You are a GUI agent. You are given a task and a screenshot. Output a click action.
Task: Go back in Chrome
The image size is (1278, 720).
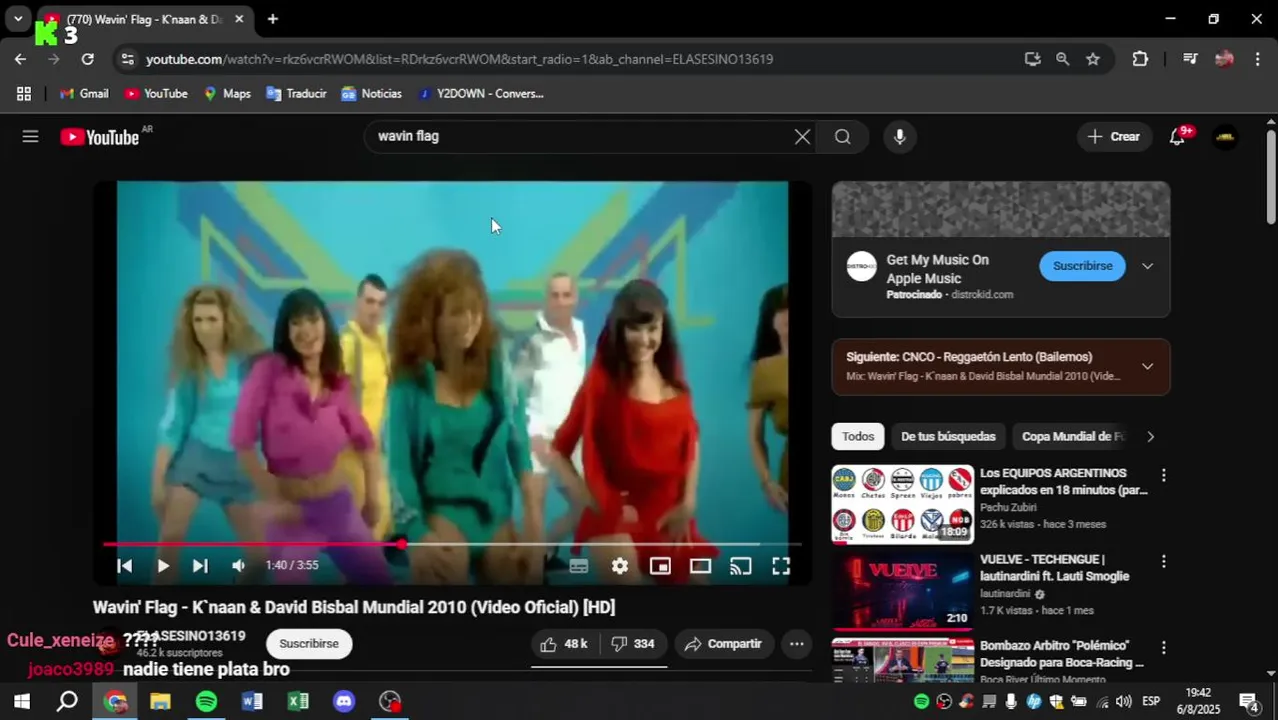pyautogui.click(x=20, y=59)
